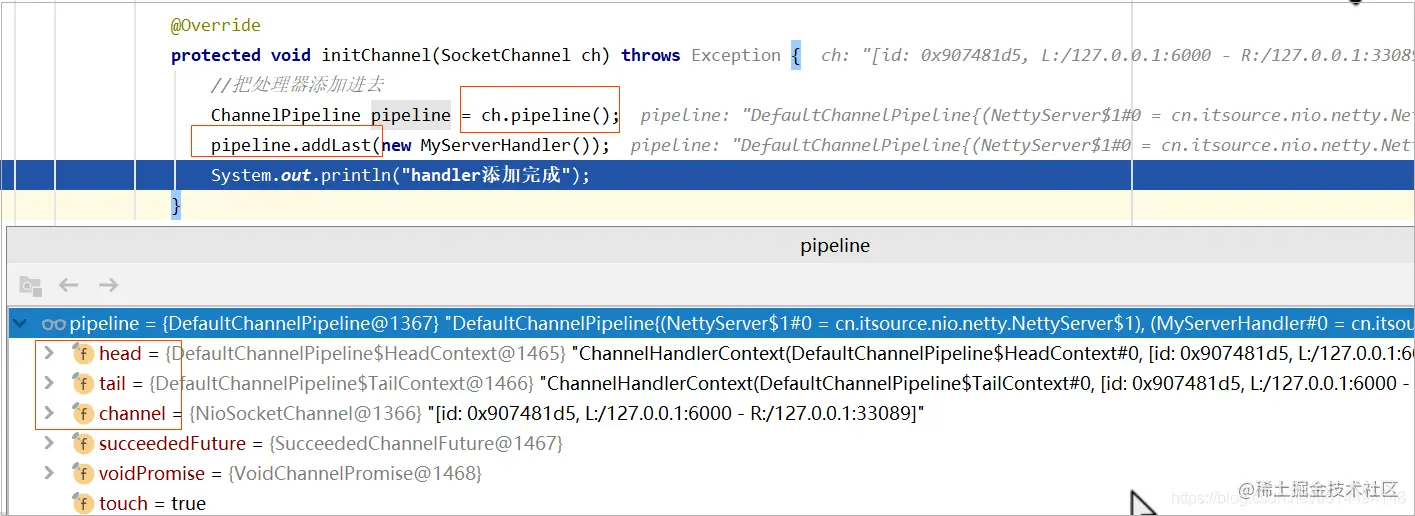Click the field icon next to head

(x=84, y=353)
